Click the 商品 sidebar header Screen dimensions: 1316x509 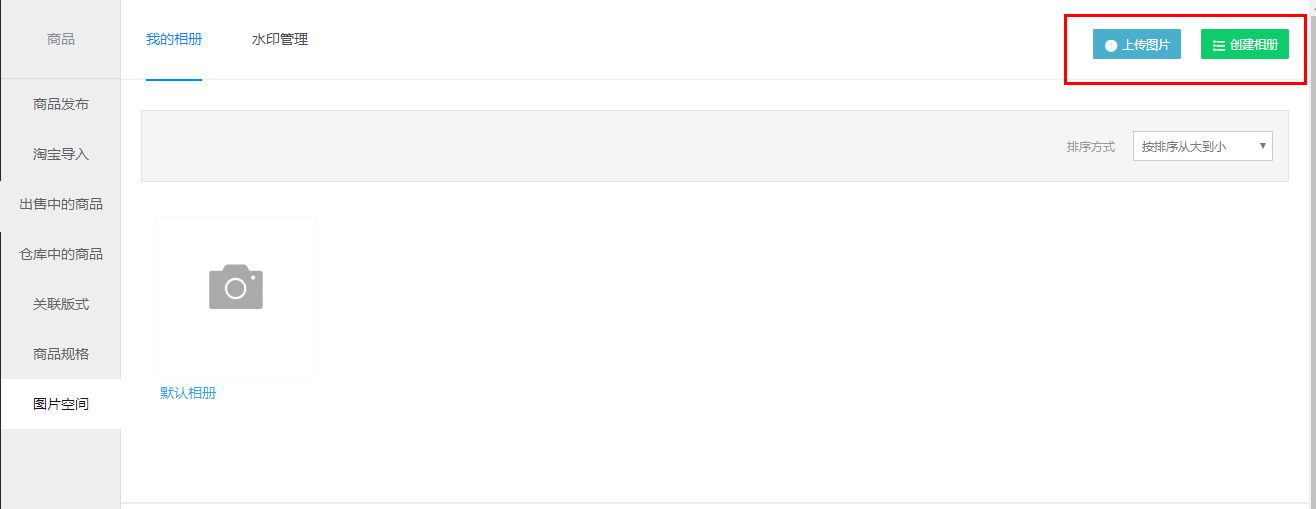click(61, 39)
